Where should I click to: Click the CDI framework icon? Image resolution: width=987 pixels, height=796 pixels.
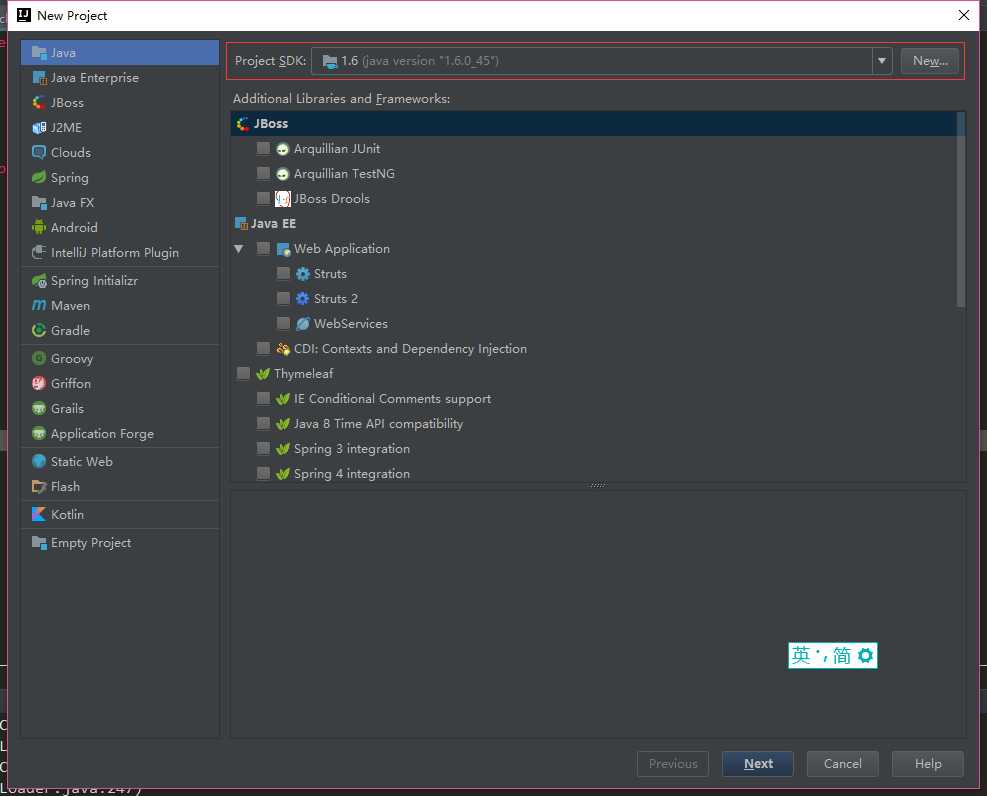tap(283, 349)
